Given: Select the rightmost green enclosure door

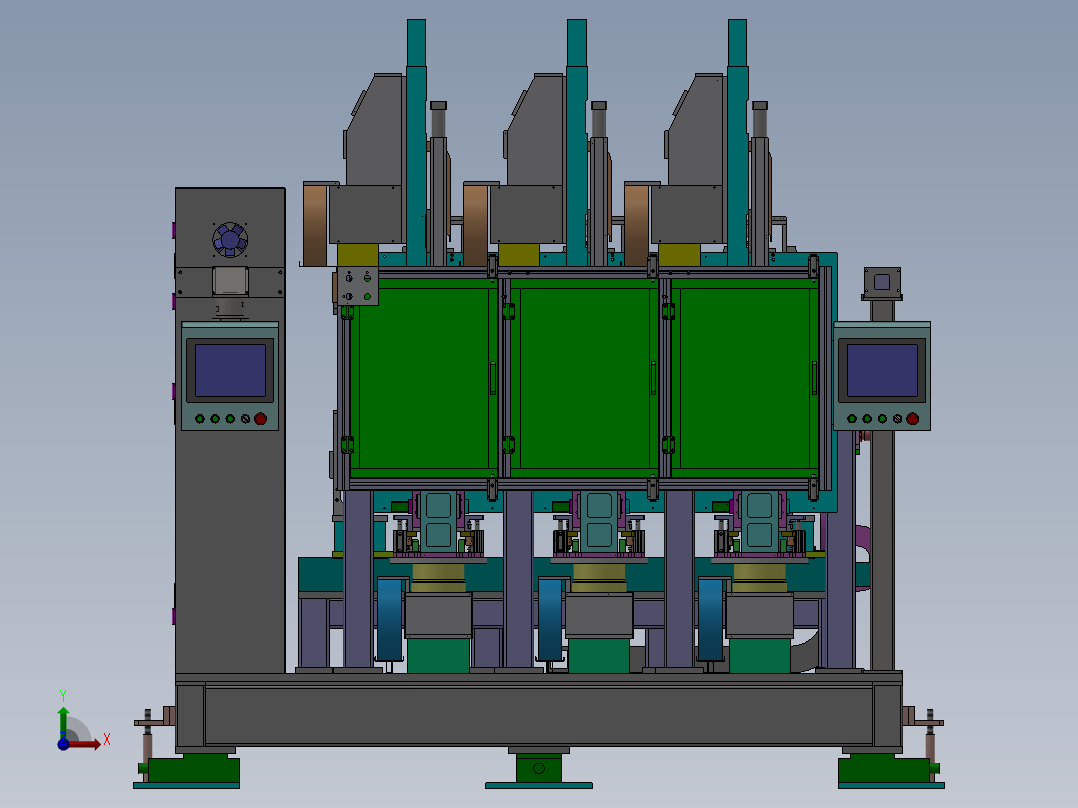Looking at the screenshot, I should (745, 378).
